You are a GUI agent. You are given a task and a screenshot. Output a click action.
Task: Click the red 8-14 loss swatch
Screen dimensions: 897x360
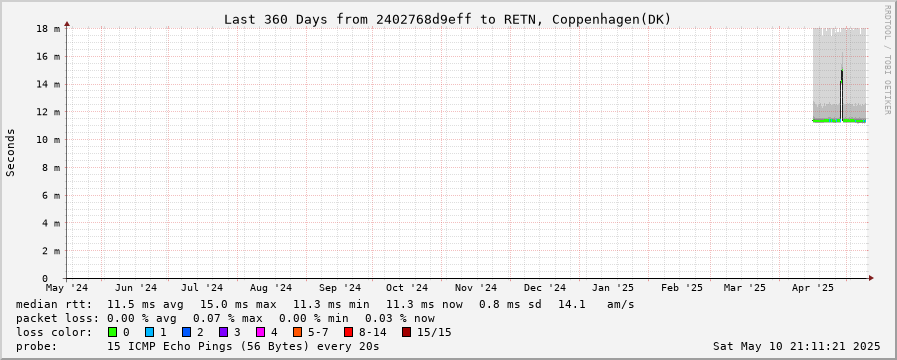pos(348,332)
